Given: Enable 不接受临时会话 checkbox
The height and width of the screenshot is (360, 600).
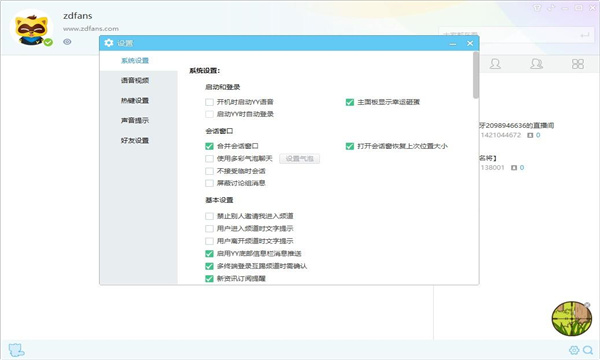Looking at the screenshot, I should point(209,171).
